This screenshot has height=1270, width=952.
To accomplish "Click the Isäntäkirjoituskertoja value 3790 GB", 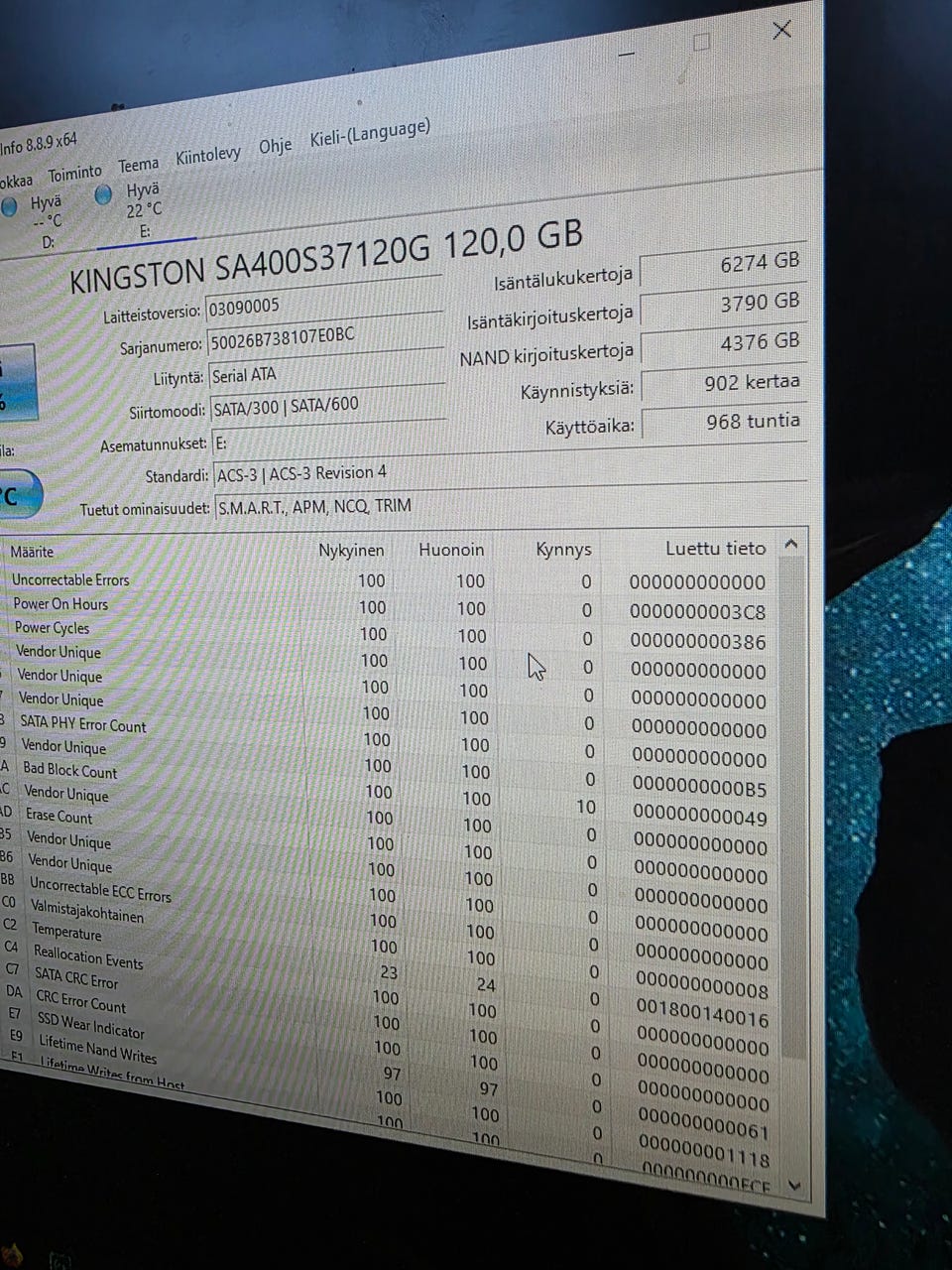I will point(723,305).
